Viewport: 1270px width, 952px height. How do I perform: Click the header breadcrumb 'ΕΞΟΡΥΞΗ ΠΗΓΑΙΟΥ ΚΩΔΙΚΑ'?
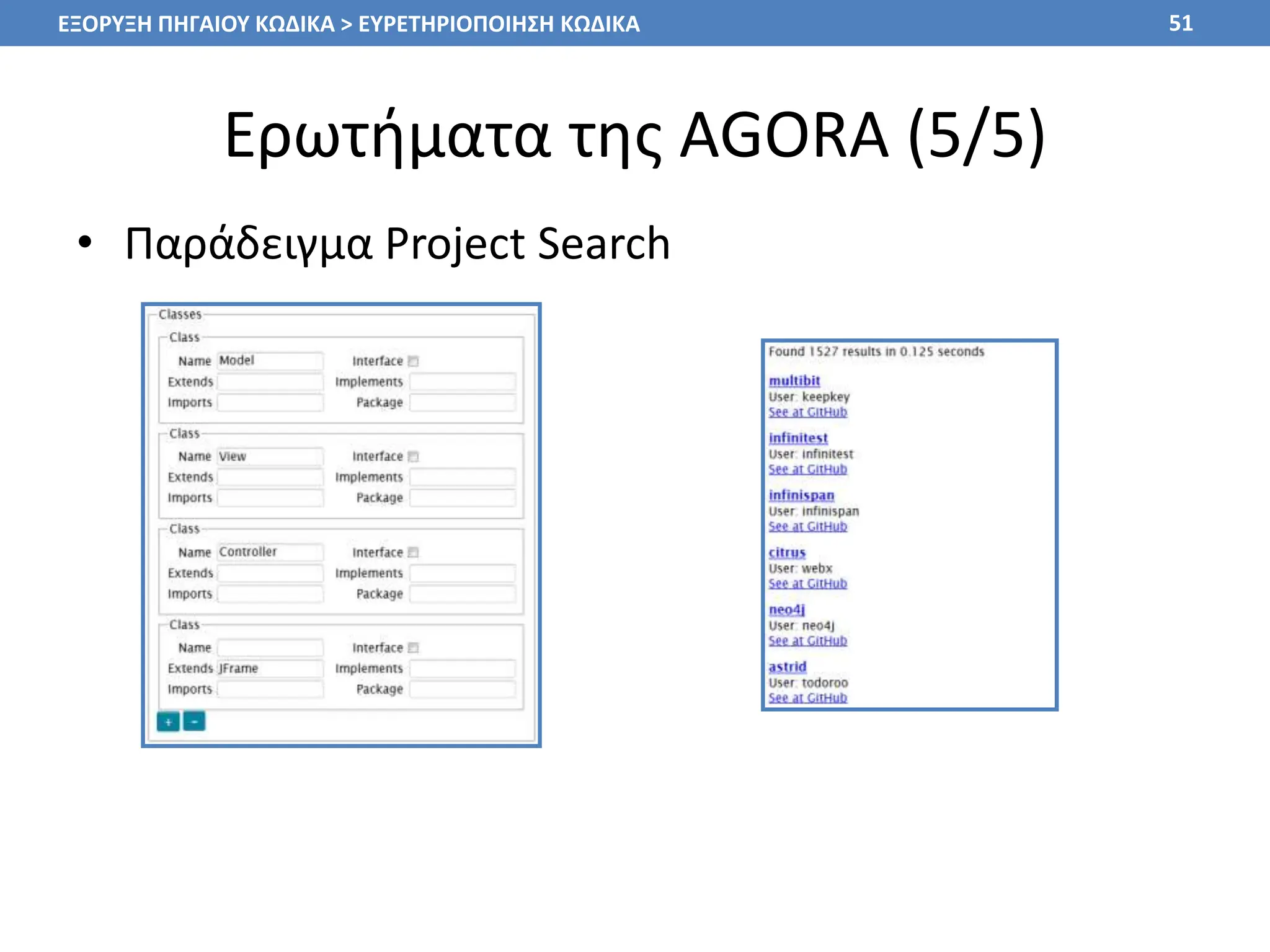pos(196,24)
